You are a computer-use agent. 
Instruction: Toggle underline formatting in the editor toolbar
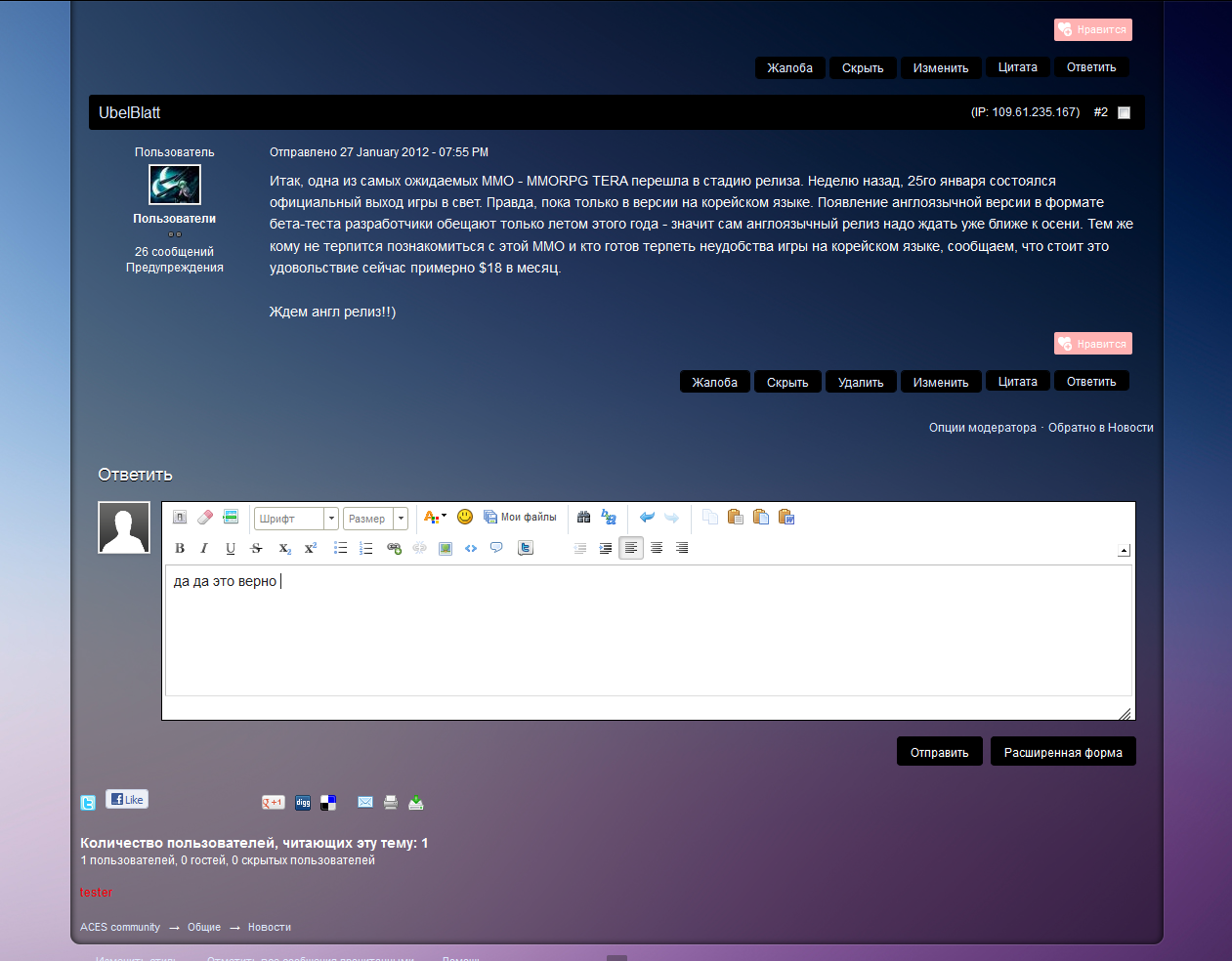(x=231, y=548)
